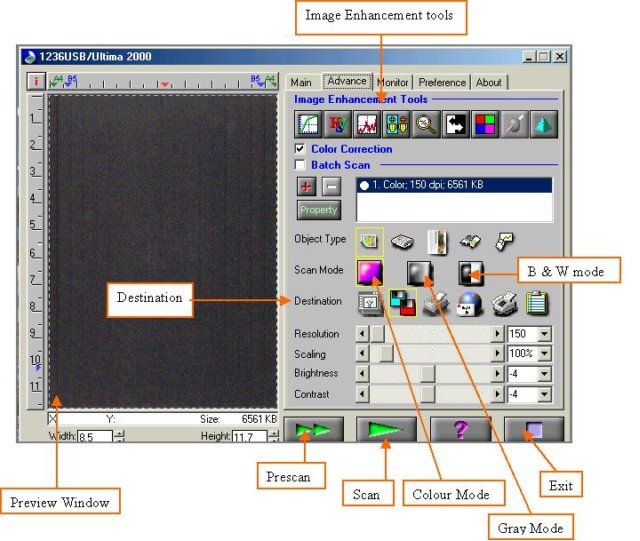Viewport: 640px width, 541px height.
Task: Expand the Scaling dropdown showing 100%
Action: click(544, 354)
